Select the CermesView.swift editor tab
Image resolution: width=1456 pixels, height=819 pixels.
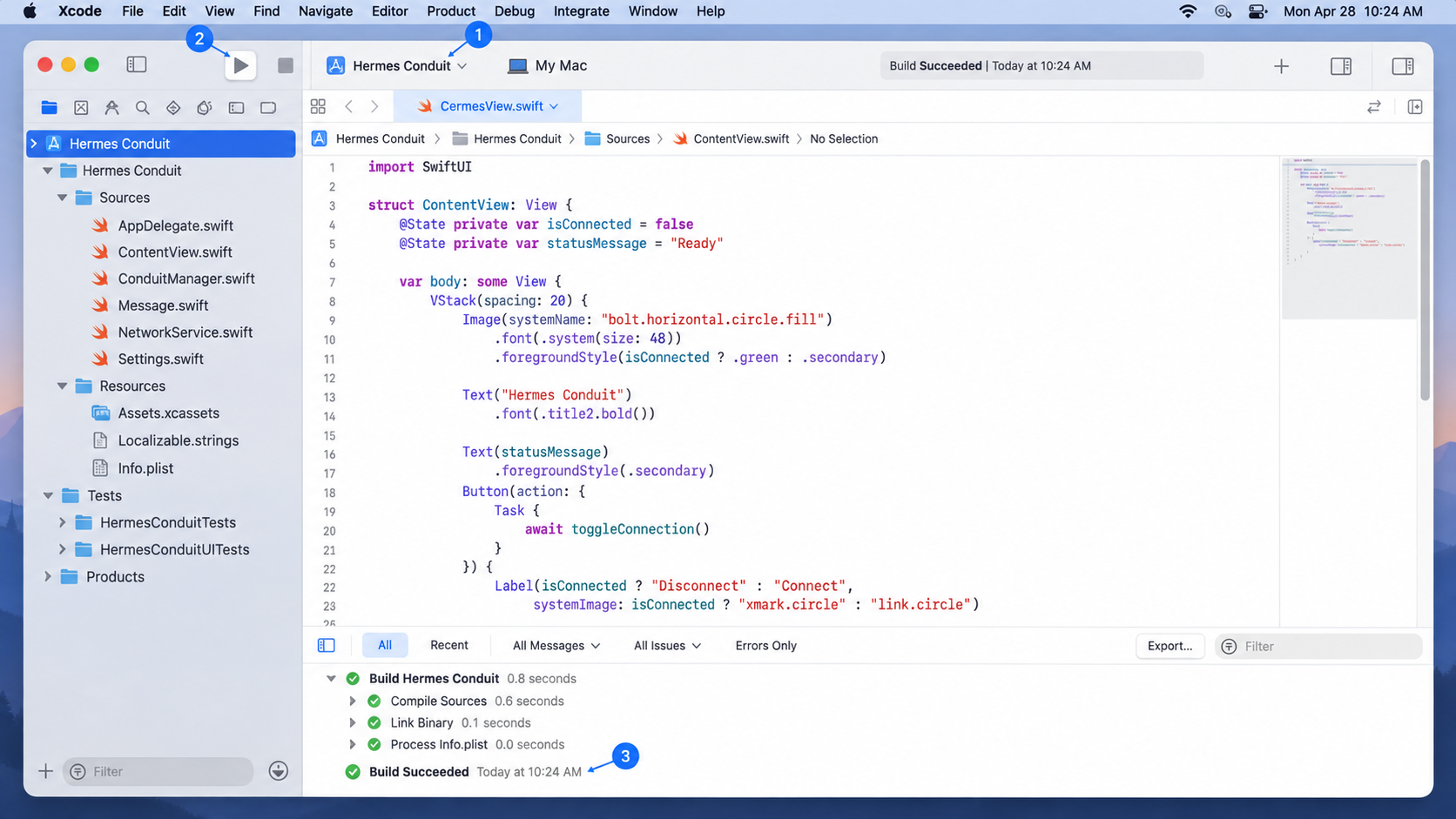pyautogui.click(x=488, y=106)
